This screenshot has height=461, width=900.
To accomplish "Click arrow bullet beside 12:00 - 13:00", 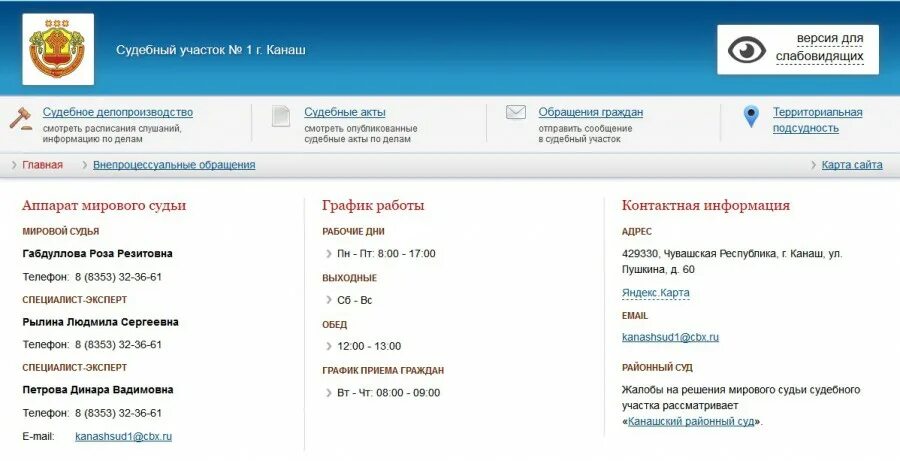I will coord(329,346).
